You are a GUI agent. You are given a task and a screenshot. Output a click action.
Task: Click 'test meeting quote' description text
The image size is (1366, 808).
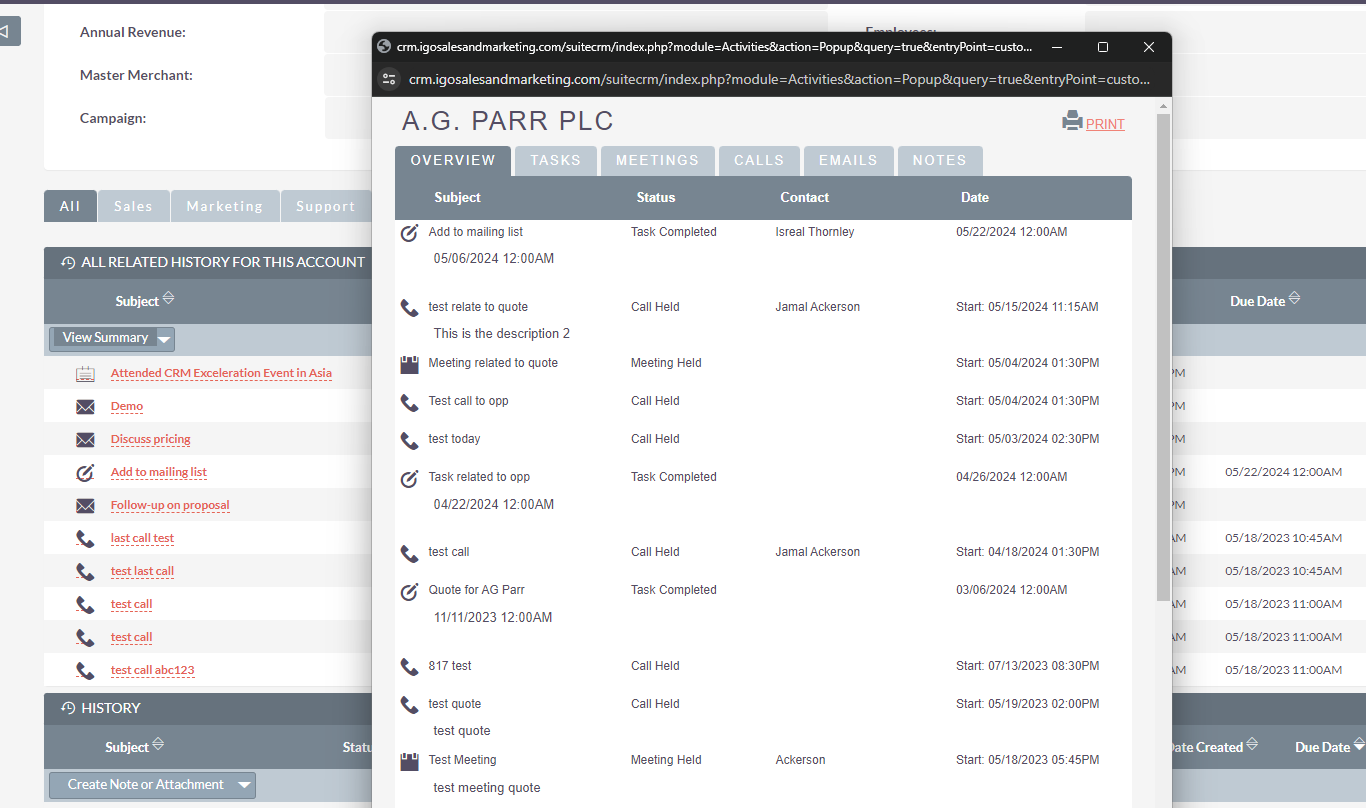click(x=487, y=788)
